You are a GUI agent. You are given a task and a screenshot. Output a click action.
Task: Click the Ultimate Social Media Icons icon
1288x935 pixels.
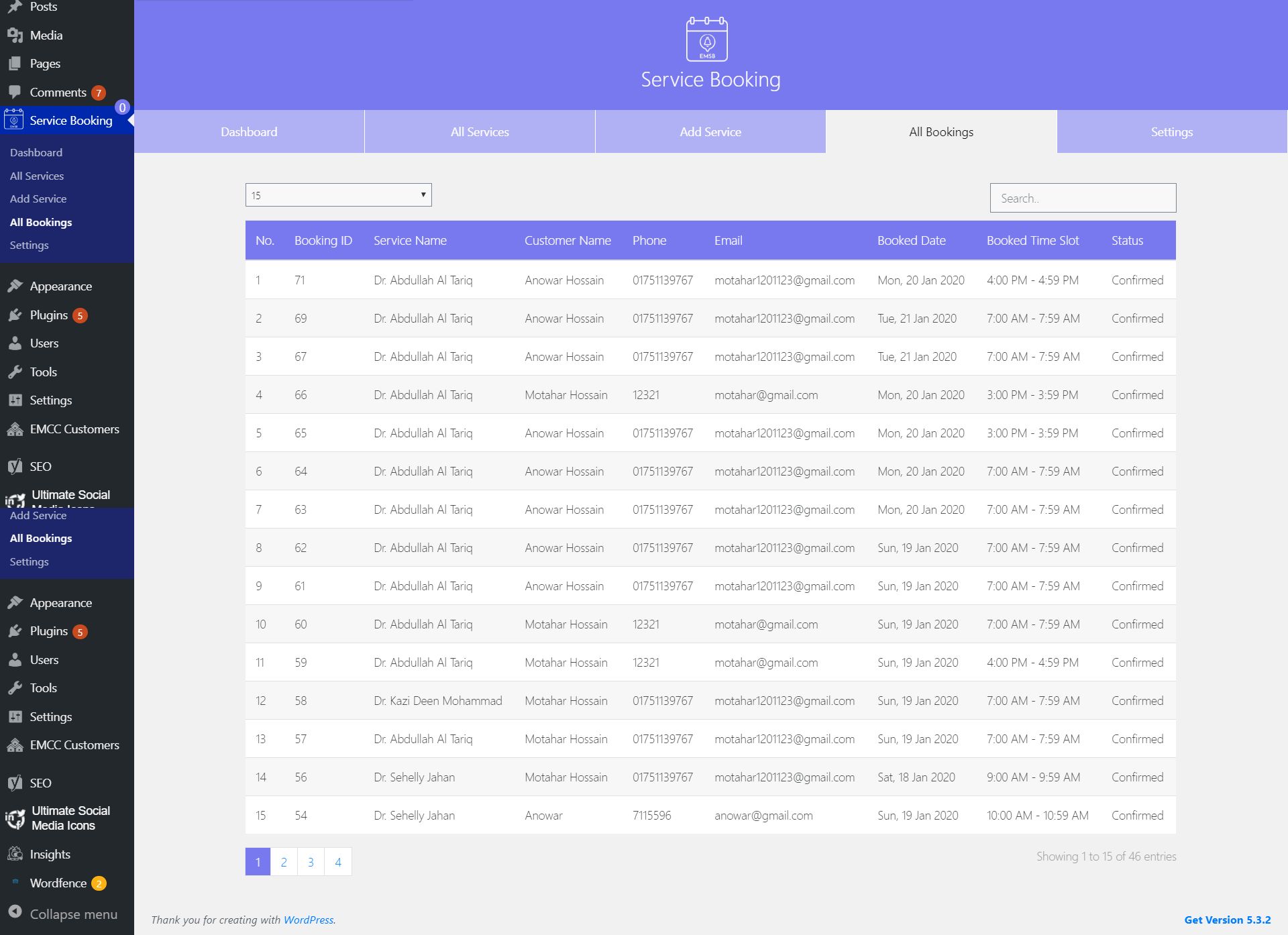click(15, 818)
